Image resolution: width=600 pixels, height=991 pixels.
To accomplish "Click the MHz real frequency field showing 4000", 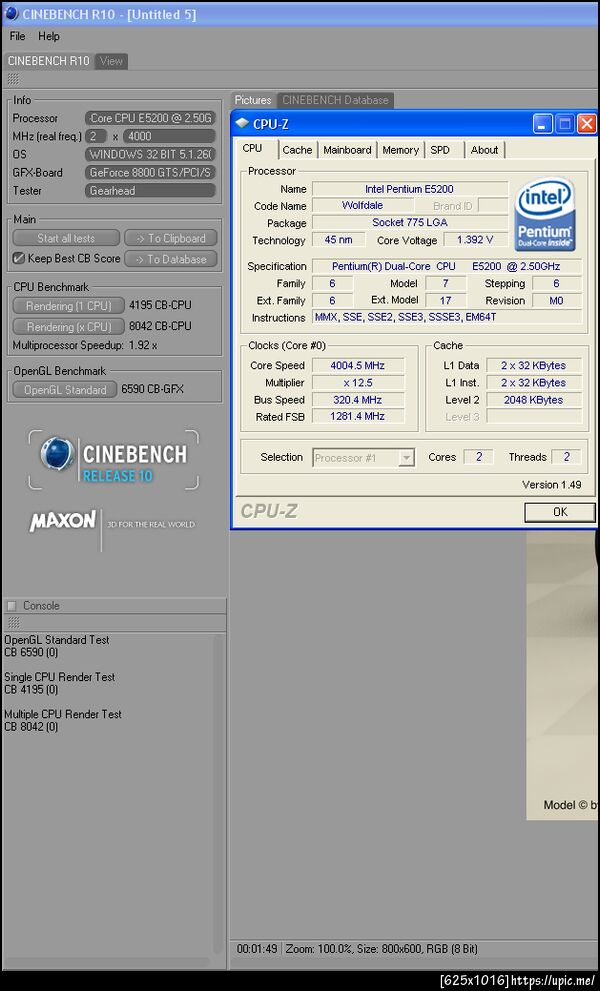I will pyautogui.click(x=169, y=136).
